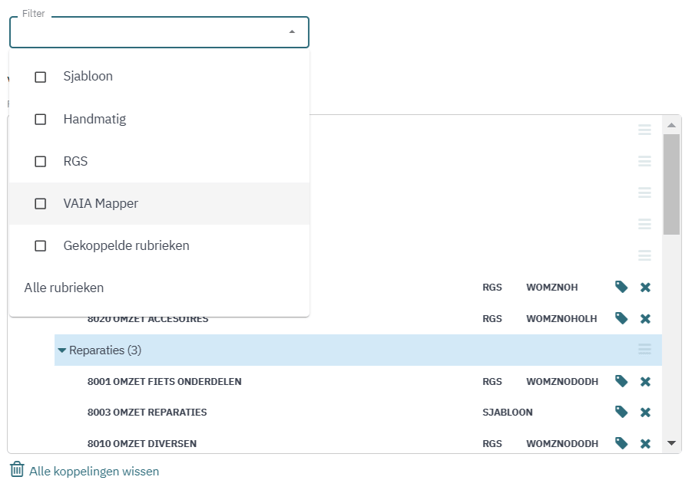This screenshot has width=688, height=490.
Task: Check the Sjabloon filter checkbox
Action: point(41,77)
